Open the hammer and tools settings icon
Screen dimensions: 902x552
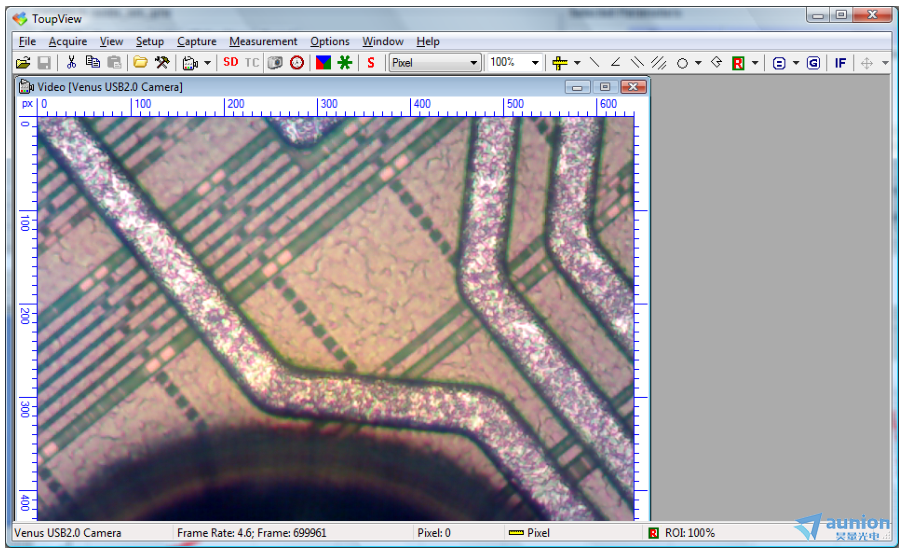pos(162,62)
